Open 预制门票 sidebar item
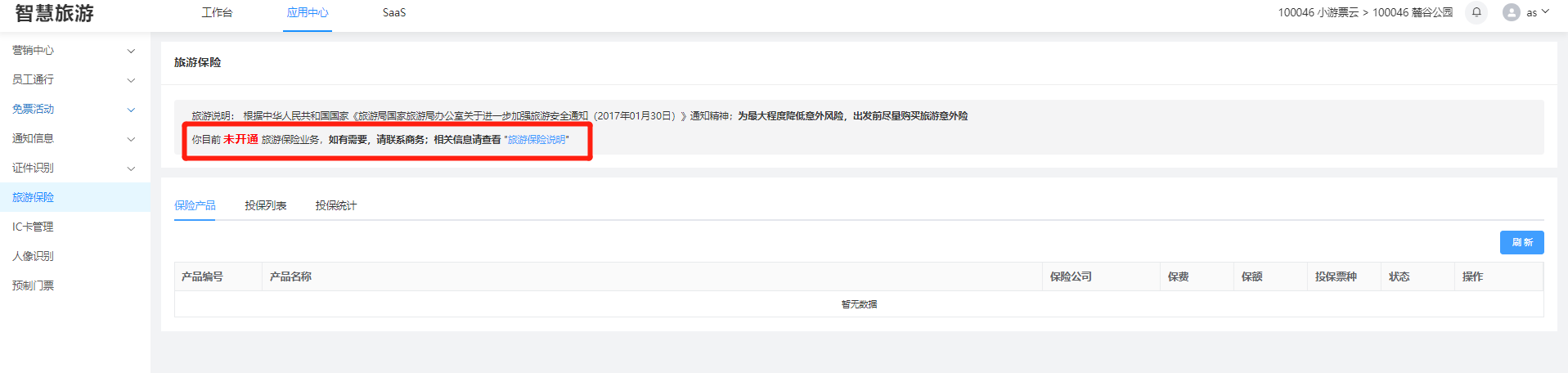The height and width of the screenshot is (373, 1568). tap(33, 286)
